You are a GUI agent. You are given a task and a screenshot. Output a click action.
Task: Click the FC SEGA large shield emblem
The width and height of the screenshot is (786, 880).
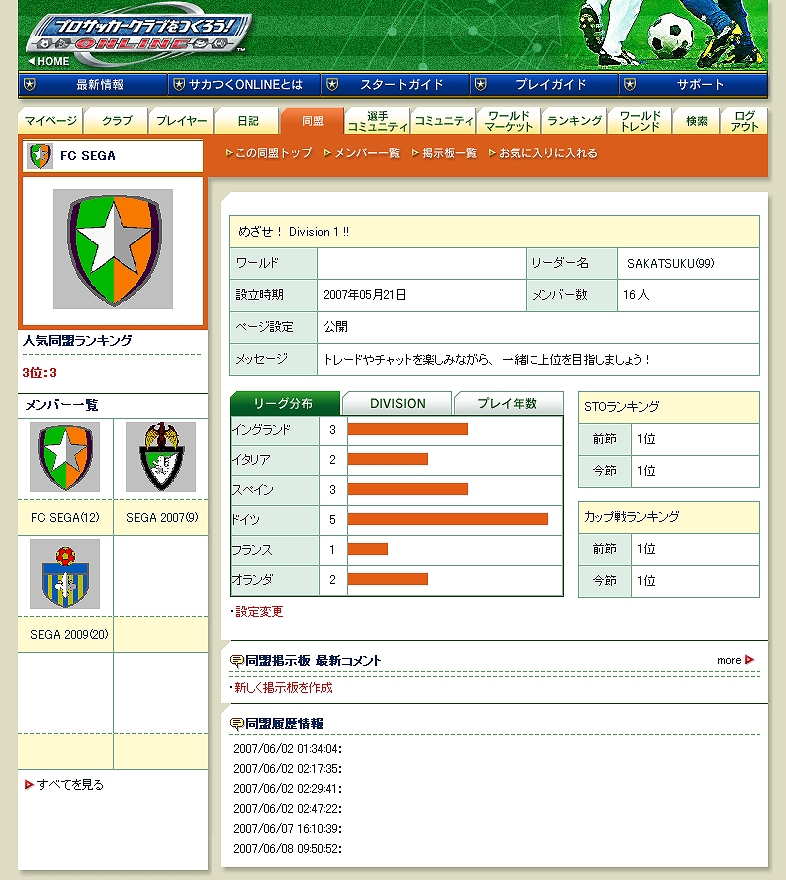(x=112, y=249)
